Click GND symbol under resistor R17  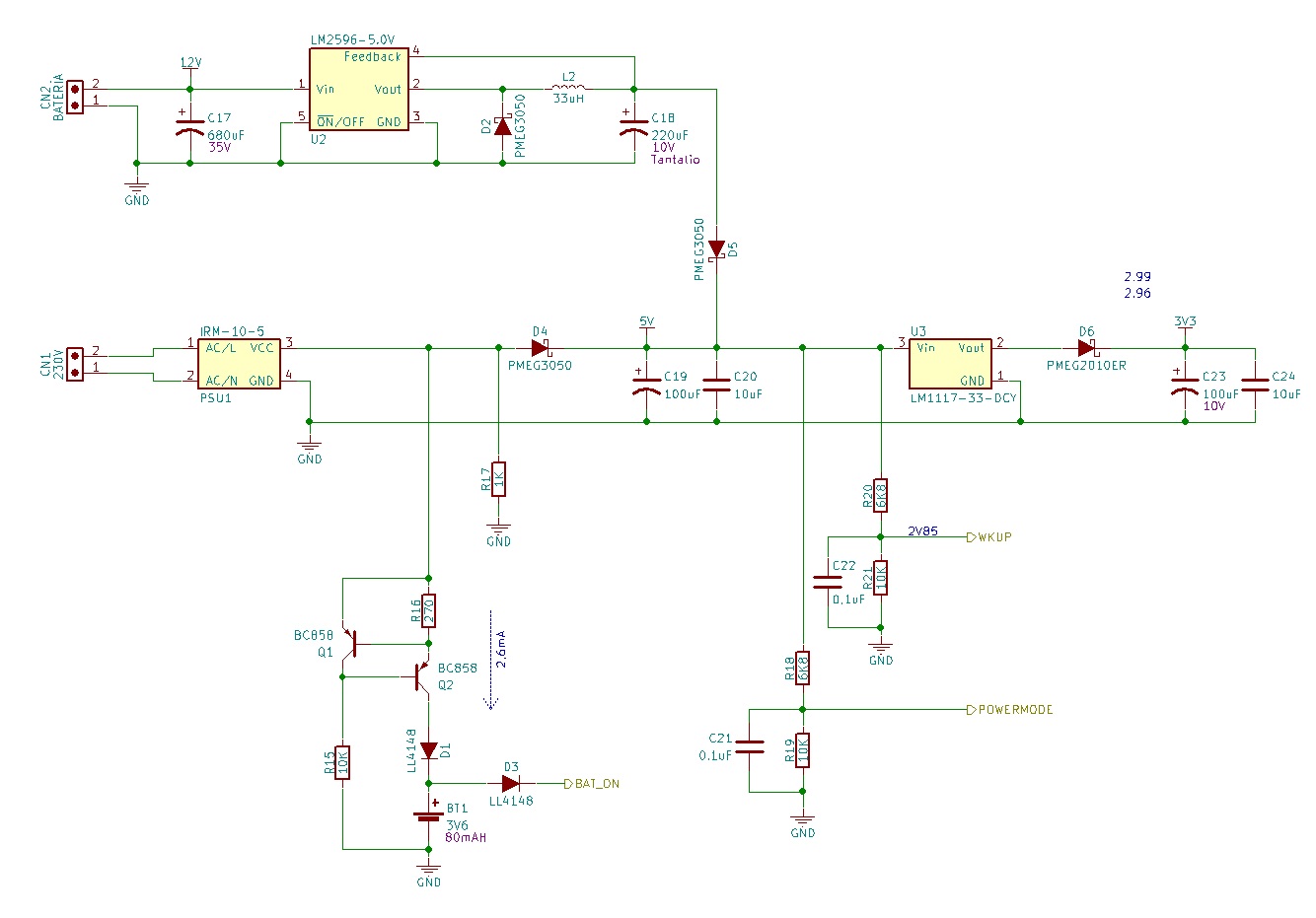498,533
